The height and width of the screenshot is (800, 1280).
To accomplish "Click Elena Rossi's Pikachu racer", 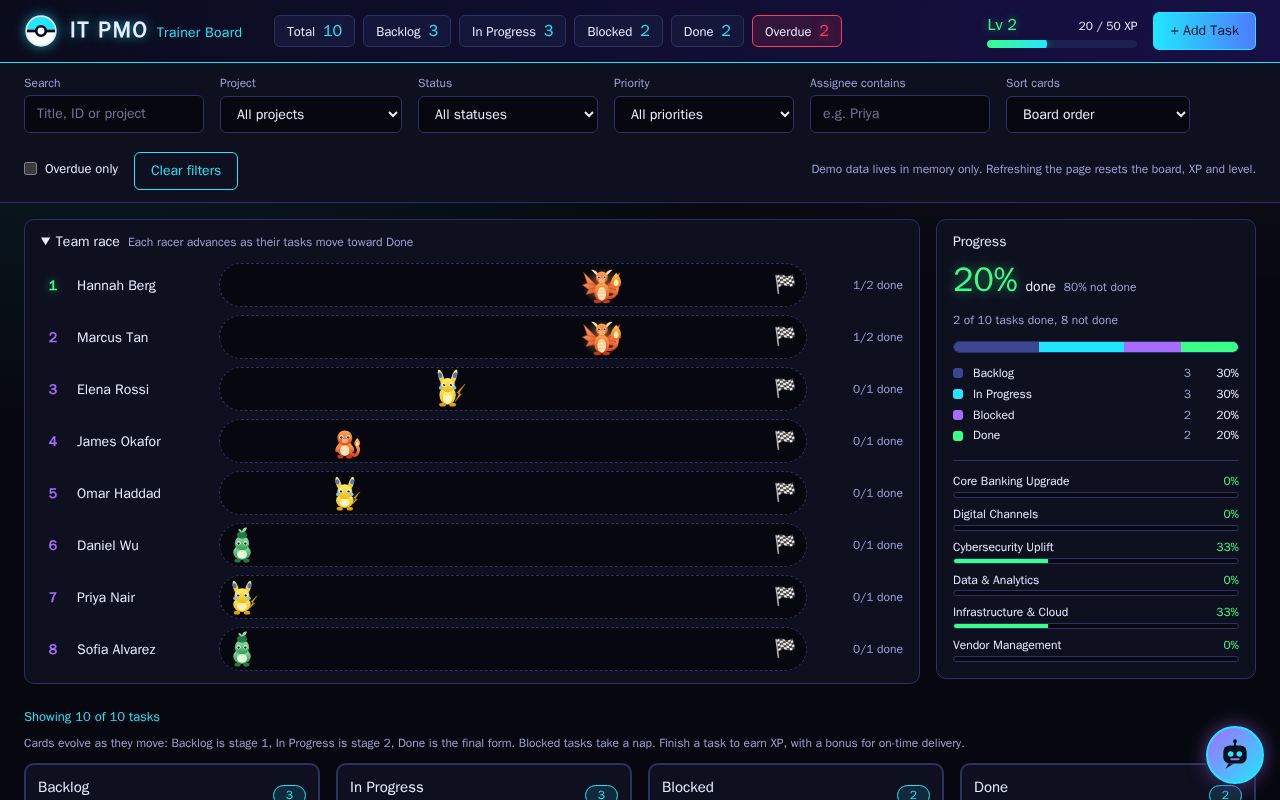I will (449, 388).
